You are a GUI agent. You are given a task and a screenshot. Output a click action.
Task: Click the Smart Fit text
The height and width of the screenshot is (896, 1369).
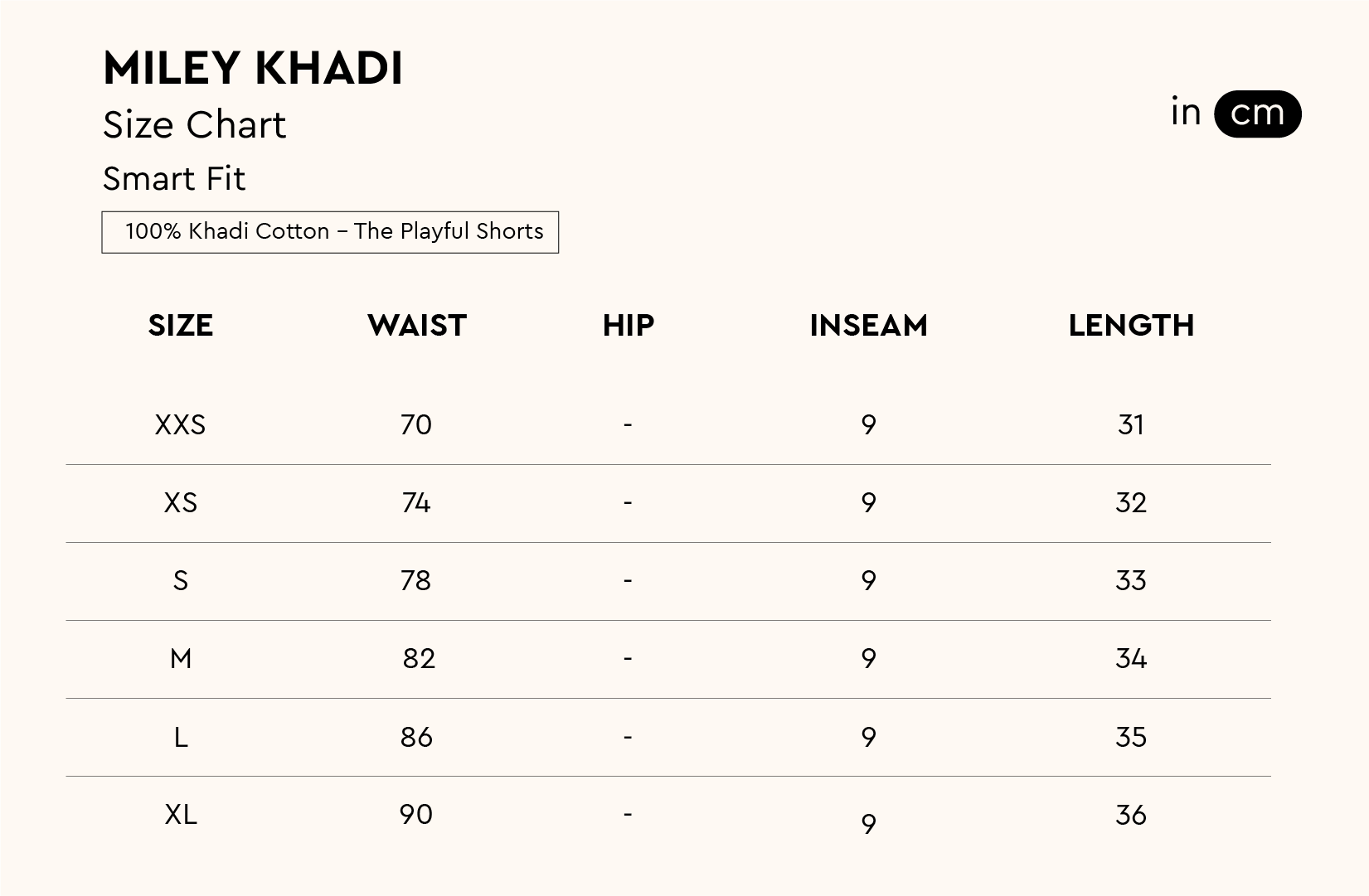click(x=174, y=179)
